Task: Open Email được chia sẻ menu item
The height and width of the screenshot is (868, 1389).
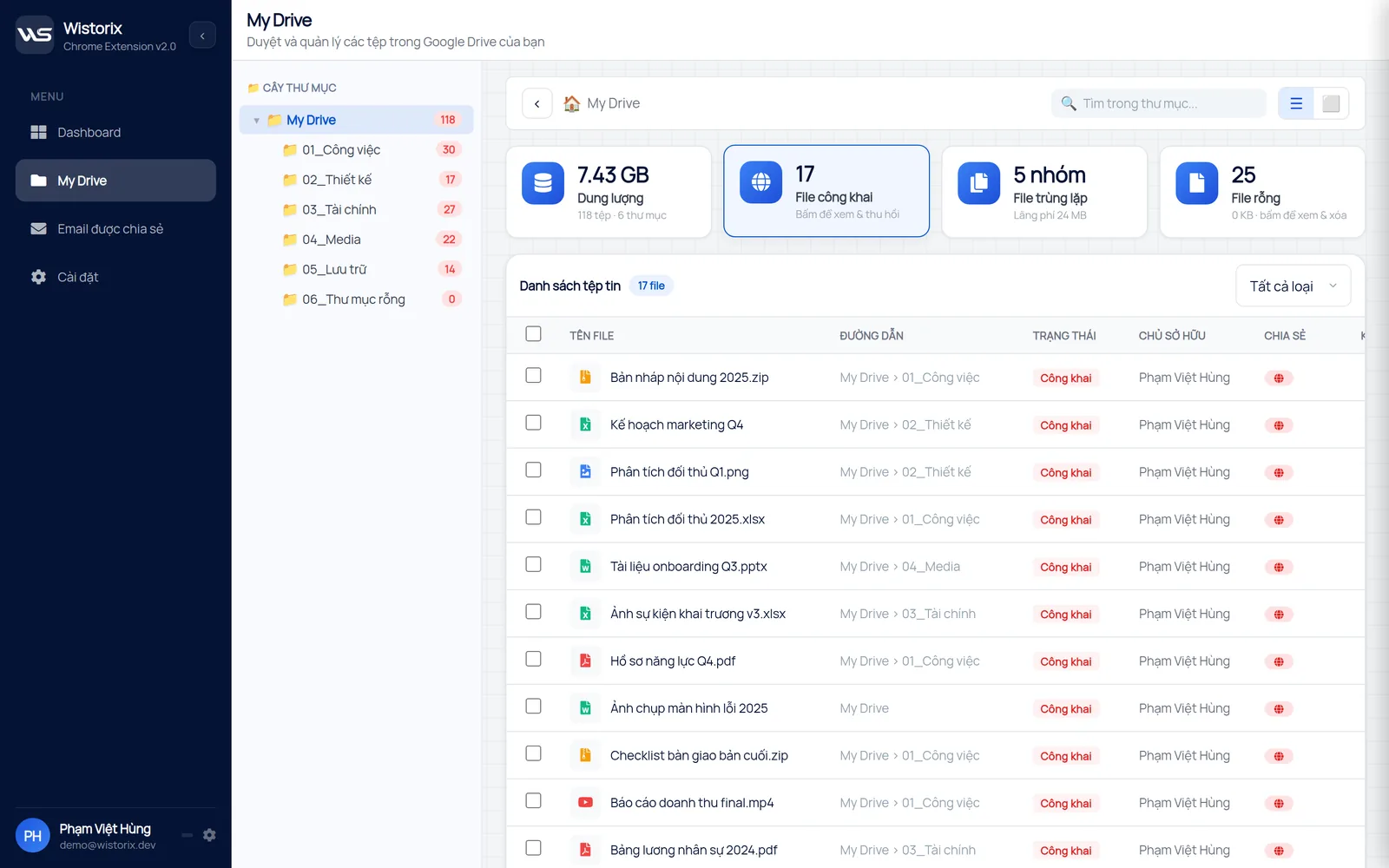Action: pos(115,229)
